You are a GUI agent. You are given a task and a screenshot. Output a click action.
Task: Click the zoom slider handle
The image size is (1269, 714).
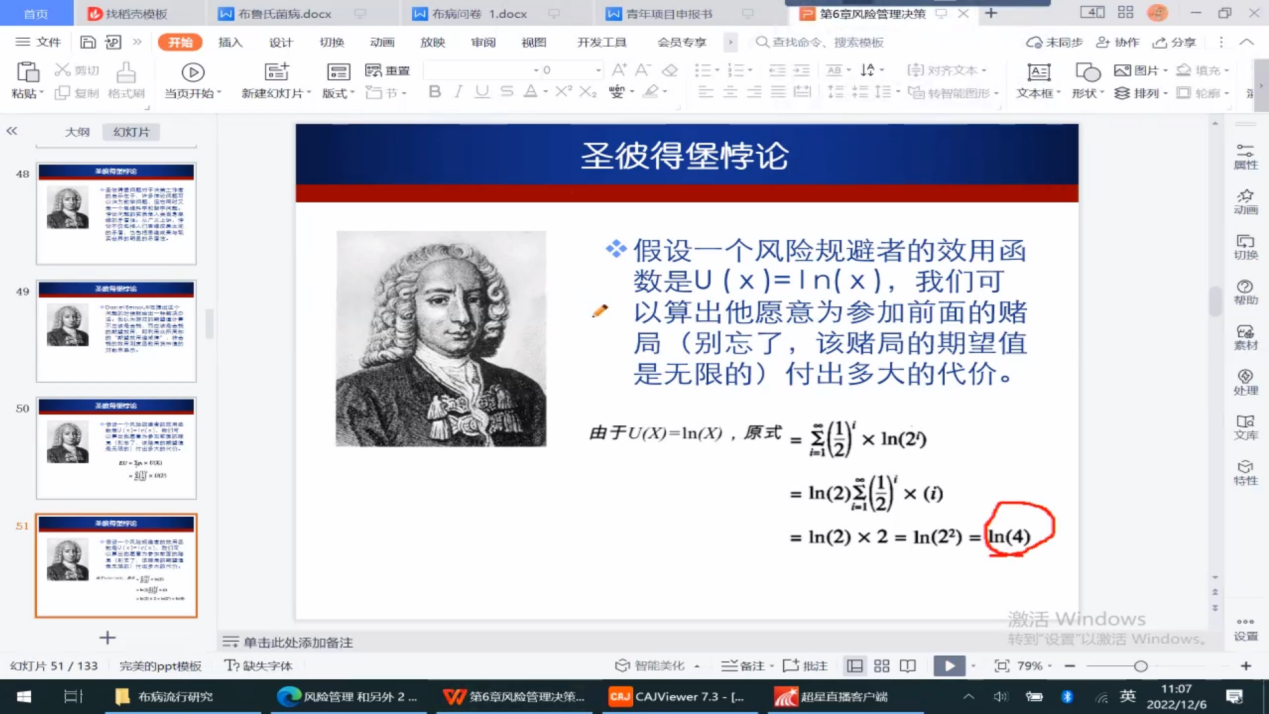pyautogui.click(x=1140, y=666)
